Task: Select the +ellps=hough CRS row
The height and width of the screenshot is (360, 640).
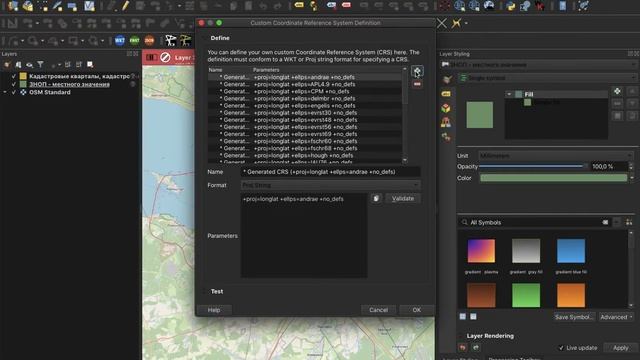Action: tap(305, 156)
